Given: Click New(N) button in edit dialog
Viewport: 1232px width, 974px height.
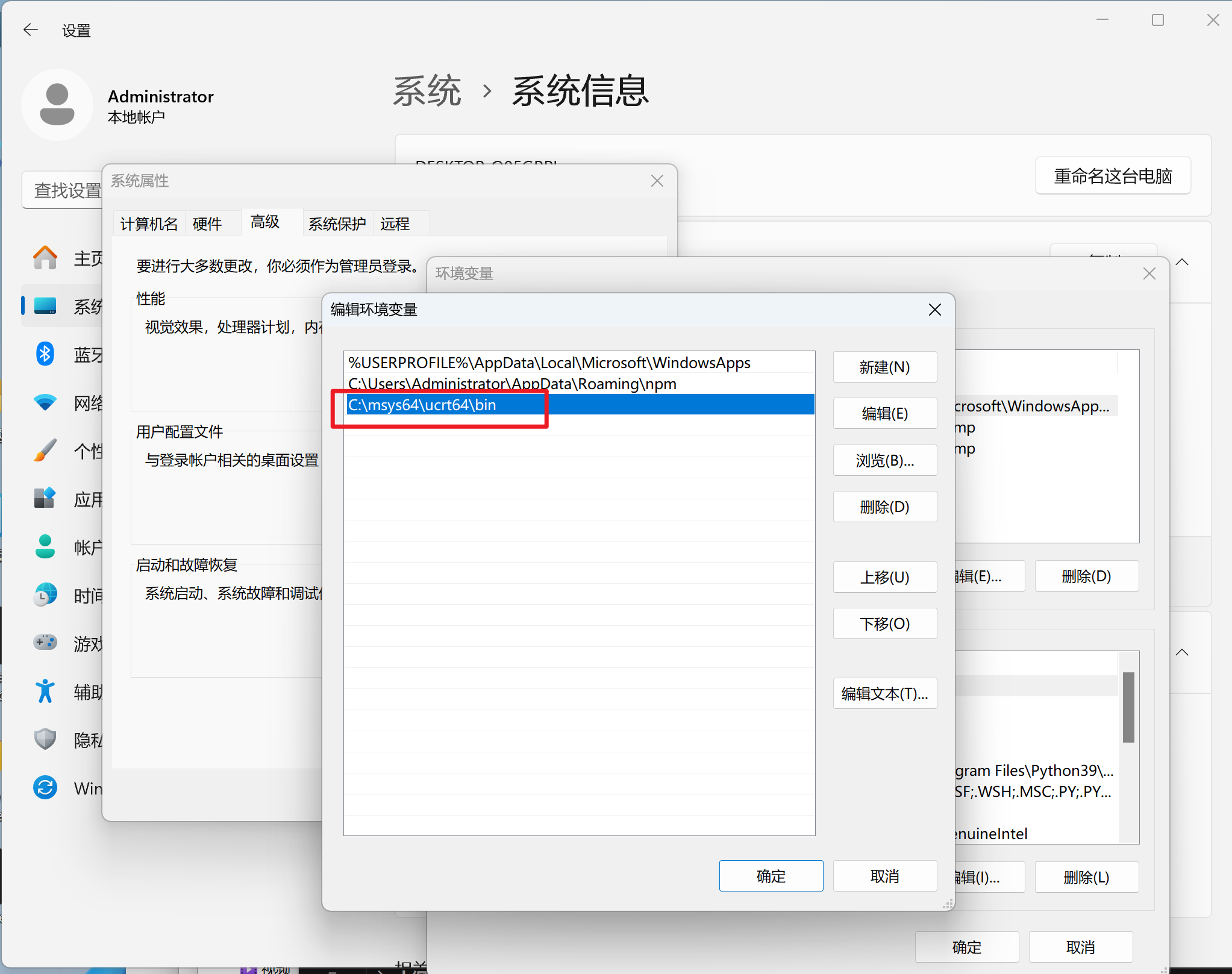Looking at the screenshot, I should (885, 367).
